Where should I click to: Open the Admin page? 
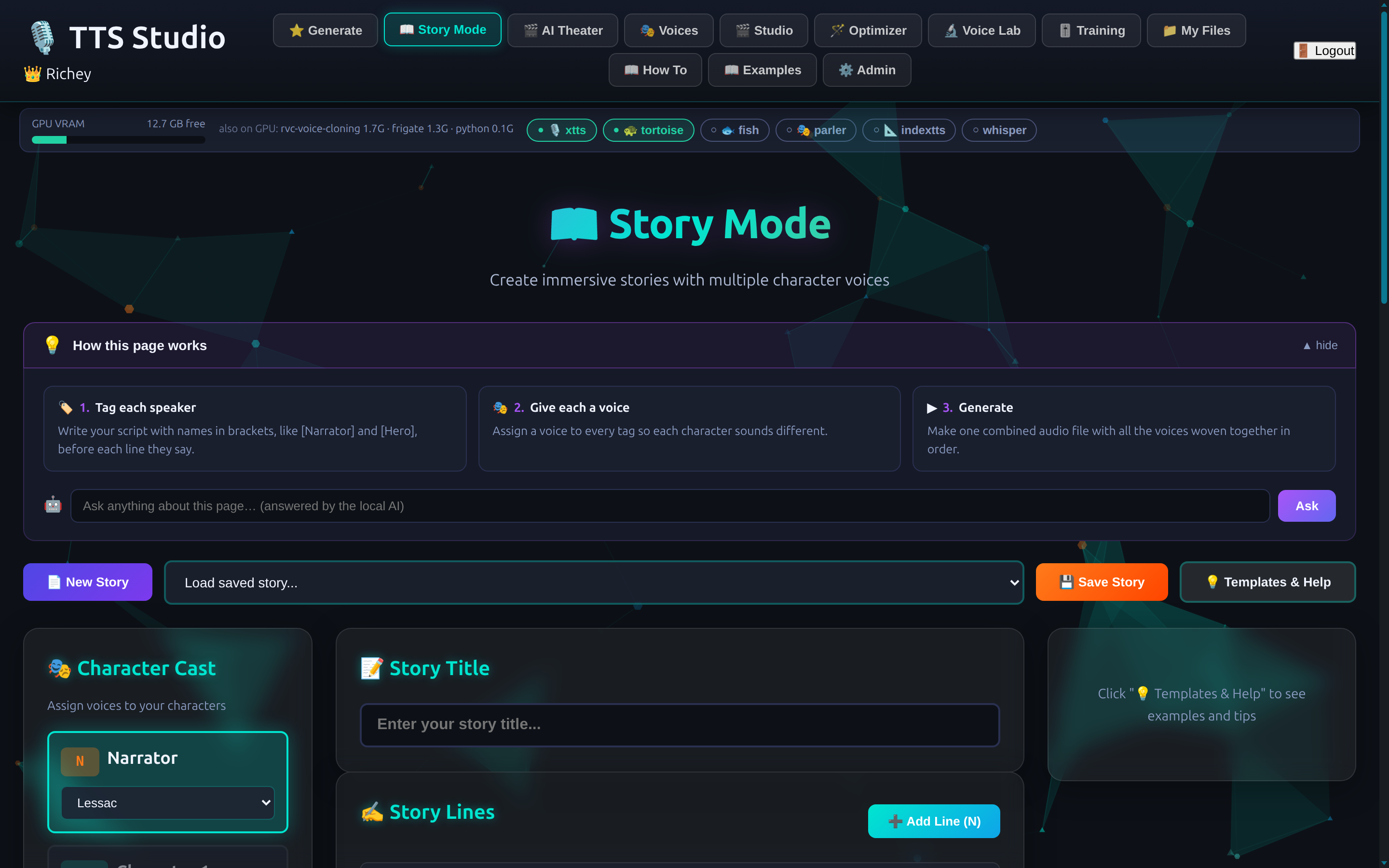867,70
